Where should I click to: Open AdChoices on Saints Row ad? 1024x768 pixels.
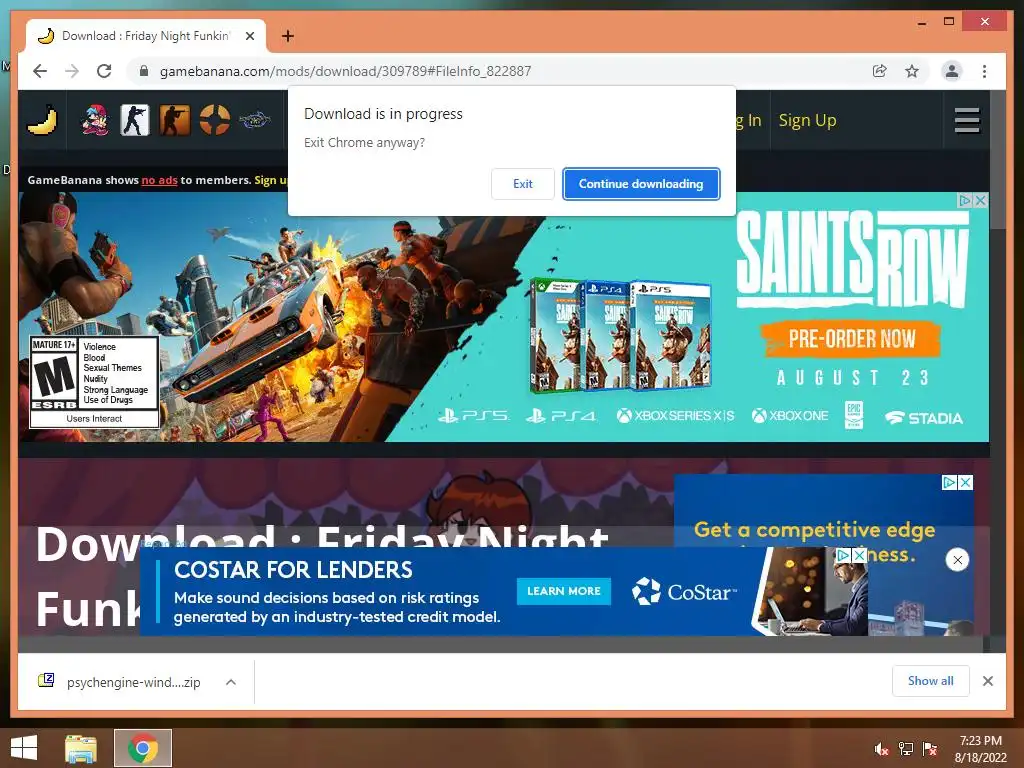click(x=965, y=200)
